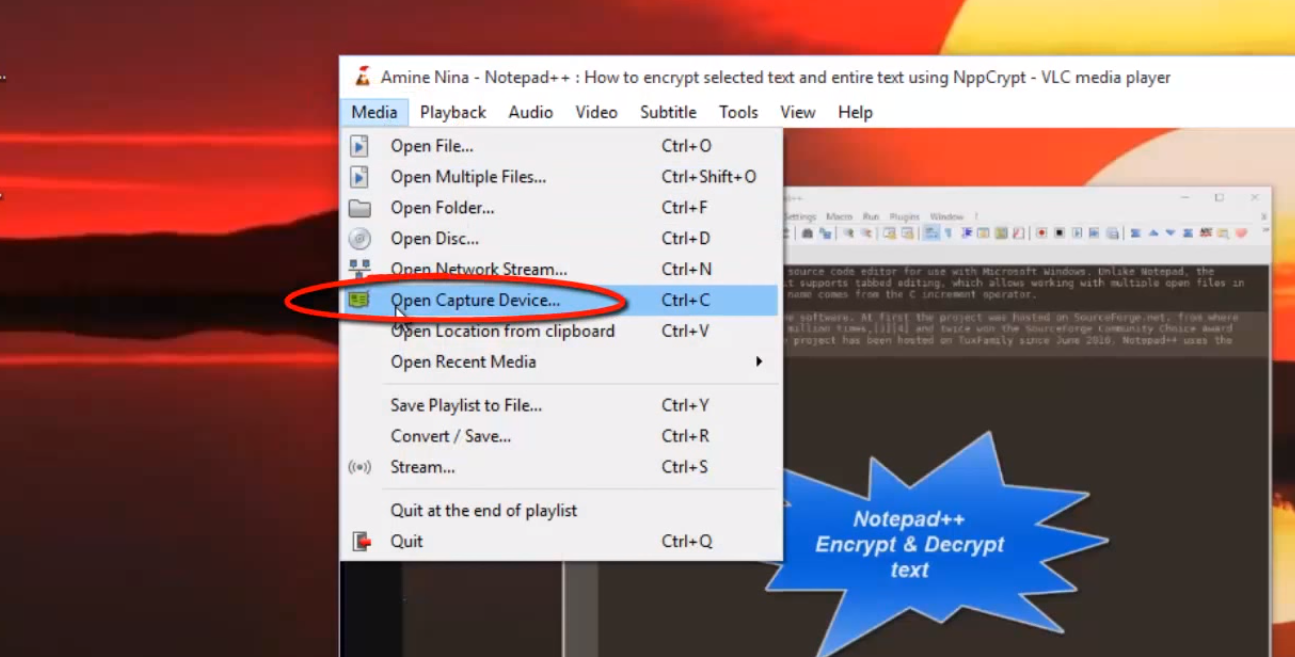
Task: Select Save Playlist to File
Action: tap(561, 405)
